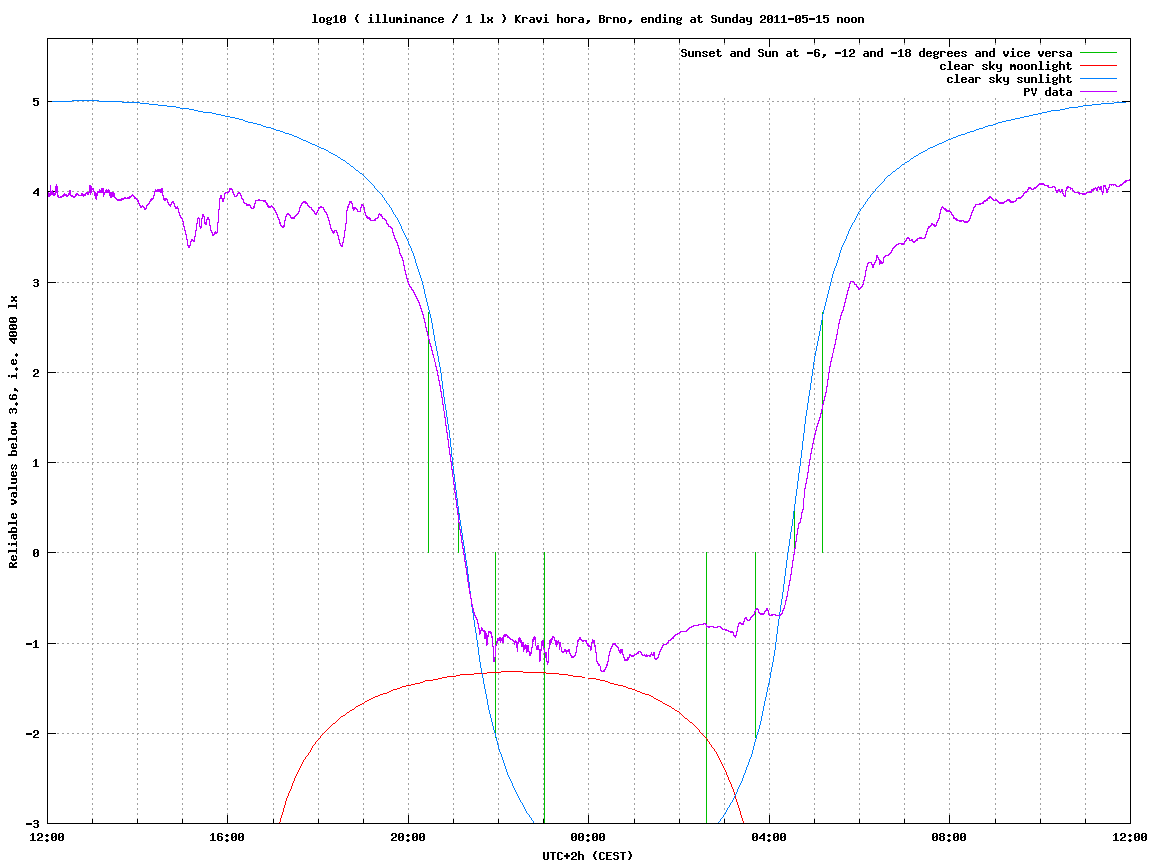Click x-axis label 'UTC+2h (CEST)'

point(587,856)
